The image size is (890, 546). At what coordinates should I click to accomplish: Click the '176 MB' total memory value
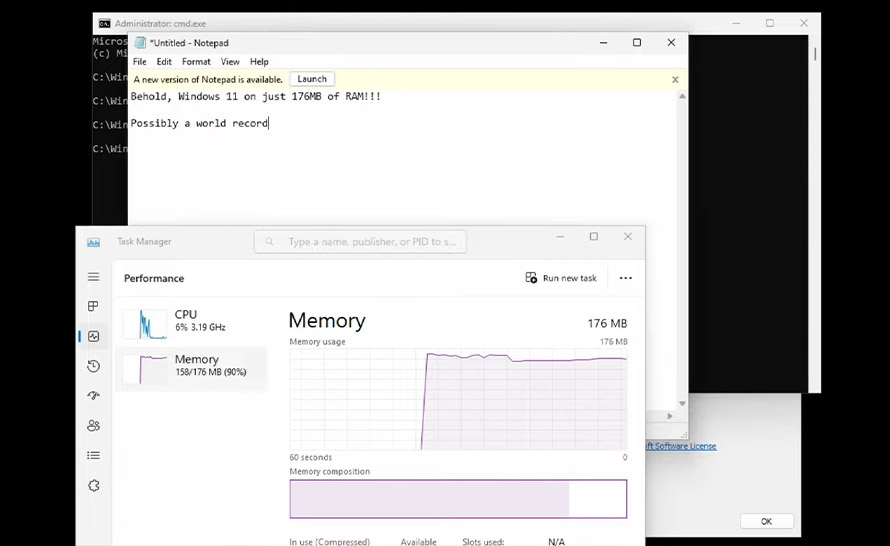tap(607, 324)
